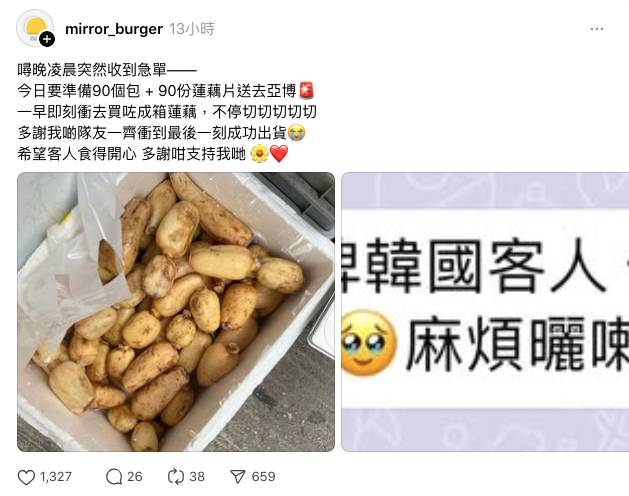Viewport: 629px width, 496px height.
Task: Click the red heart emoji in post
Action: 279,154
